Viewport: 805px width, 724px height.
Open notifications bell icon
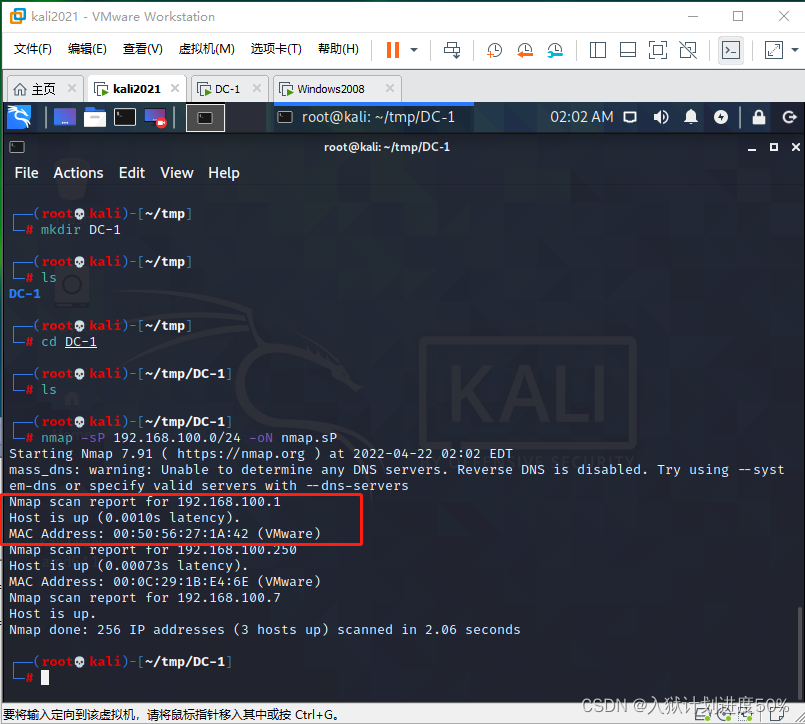(691, 117)
